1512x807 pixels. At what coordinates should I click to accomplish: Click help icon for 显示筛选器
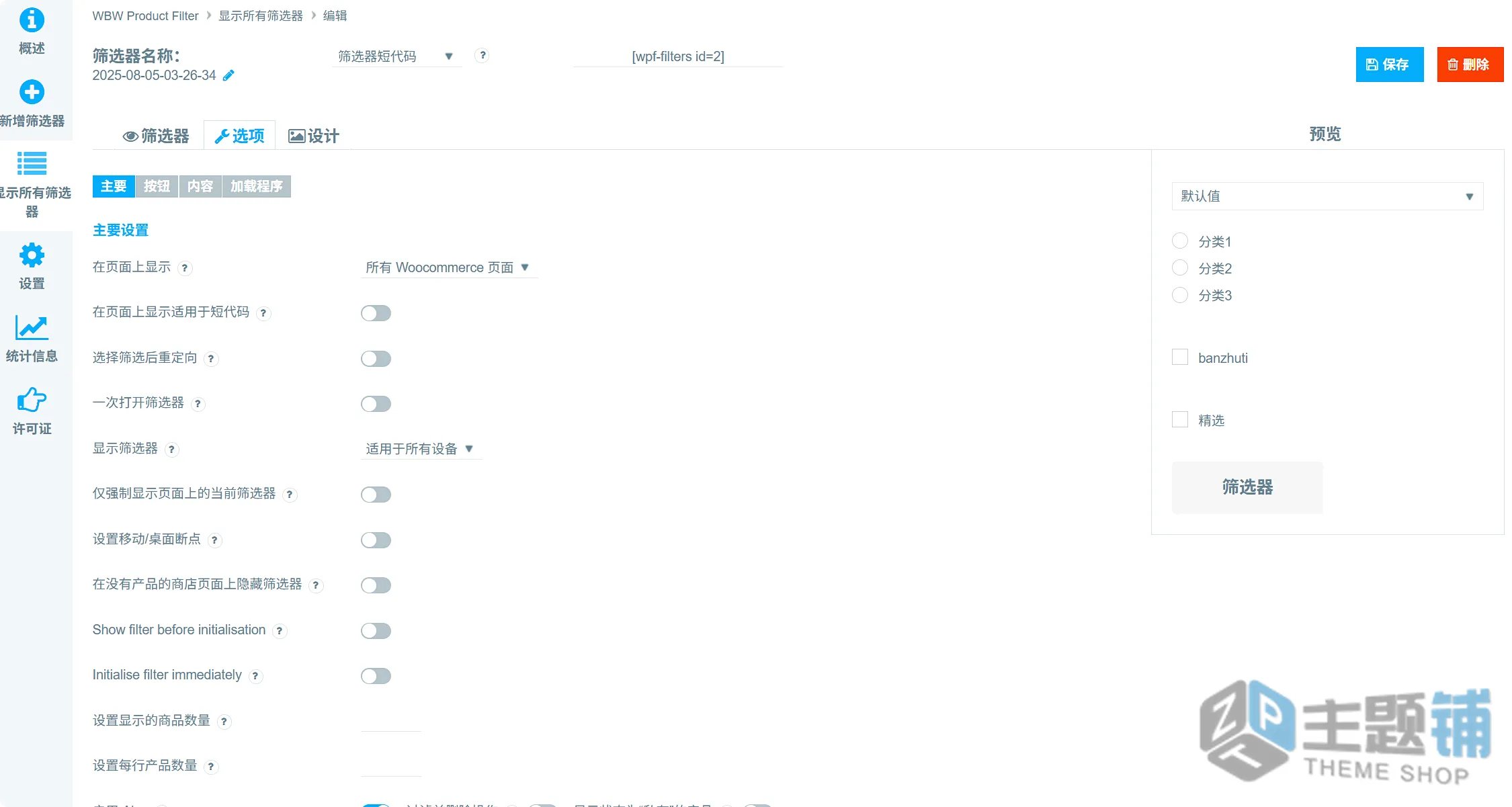[171, 450]
